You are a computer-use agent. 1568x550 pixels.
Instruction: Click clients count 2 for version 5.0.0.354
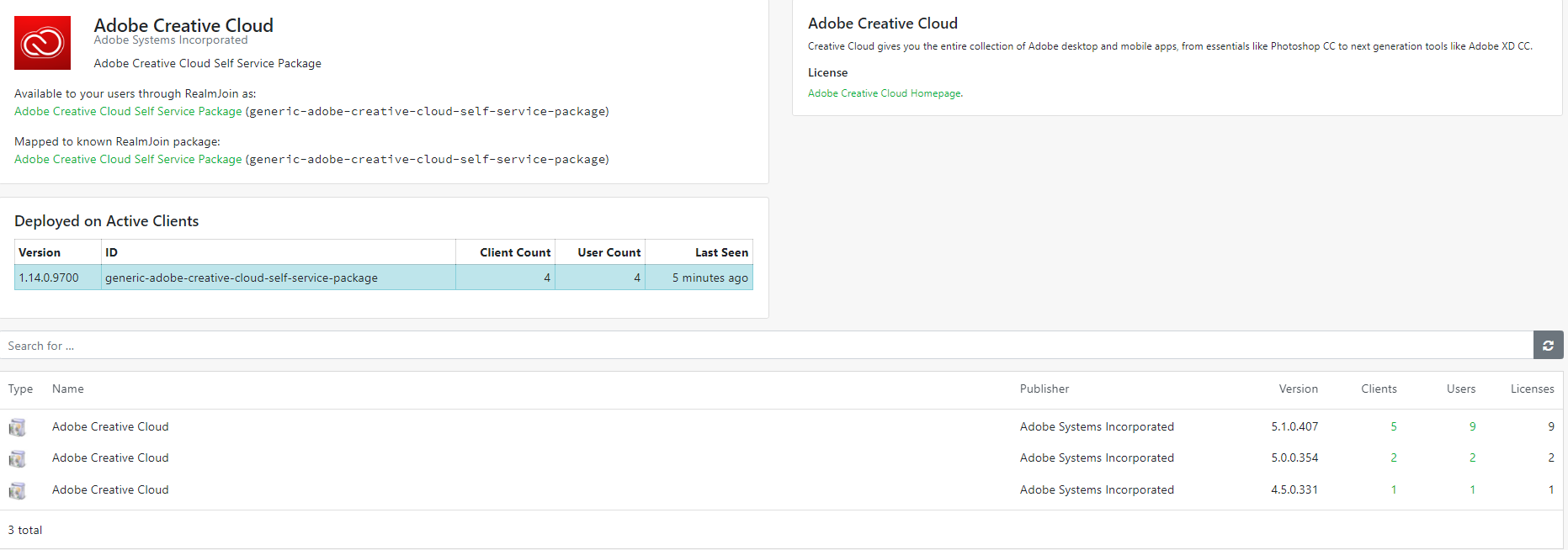pos(1394,457)
